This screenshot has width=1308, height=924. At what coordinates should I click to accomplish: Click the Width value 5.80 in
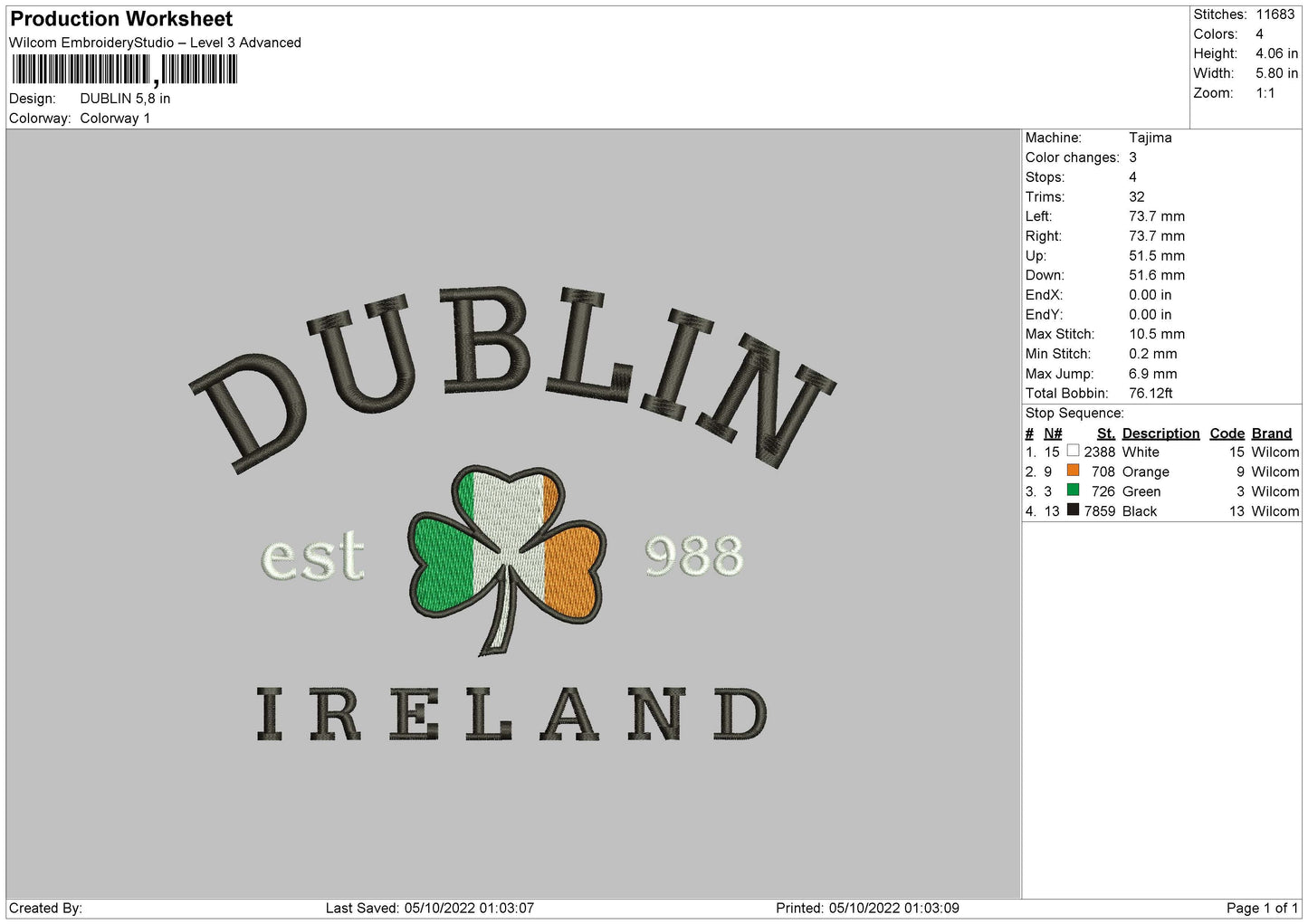1276,73
